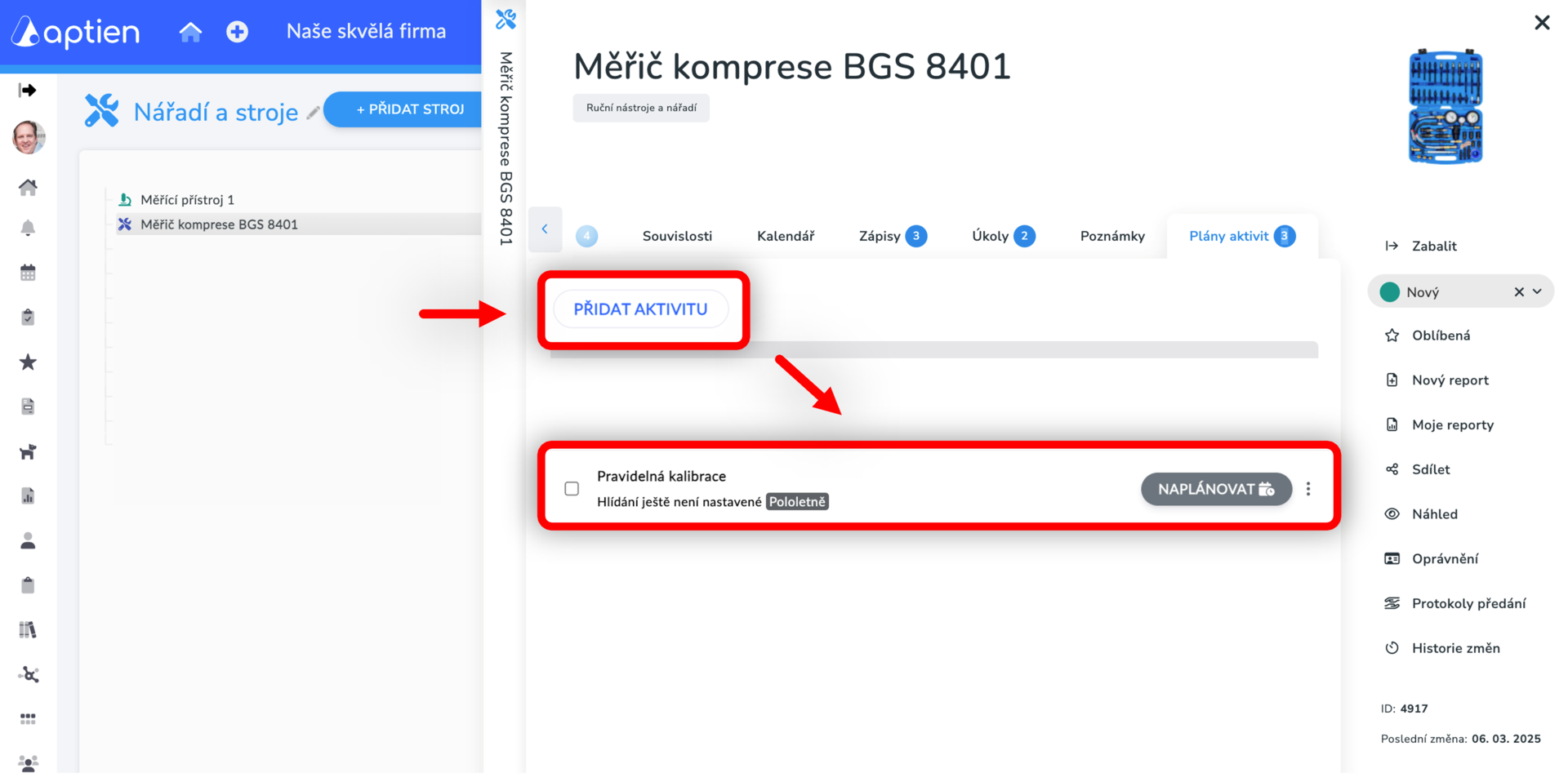The height and width of the screenshot is (782, 1568).
Task: Open three-dot menu for Pravidelná kalibrace
Action: (x=1308, y=489)
